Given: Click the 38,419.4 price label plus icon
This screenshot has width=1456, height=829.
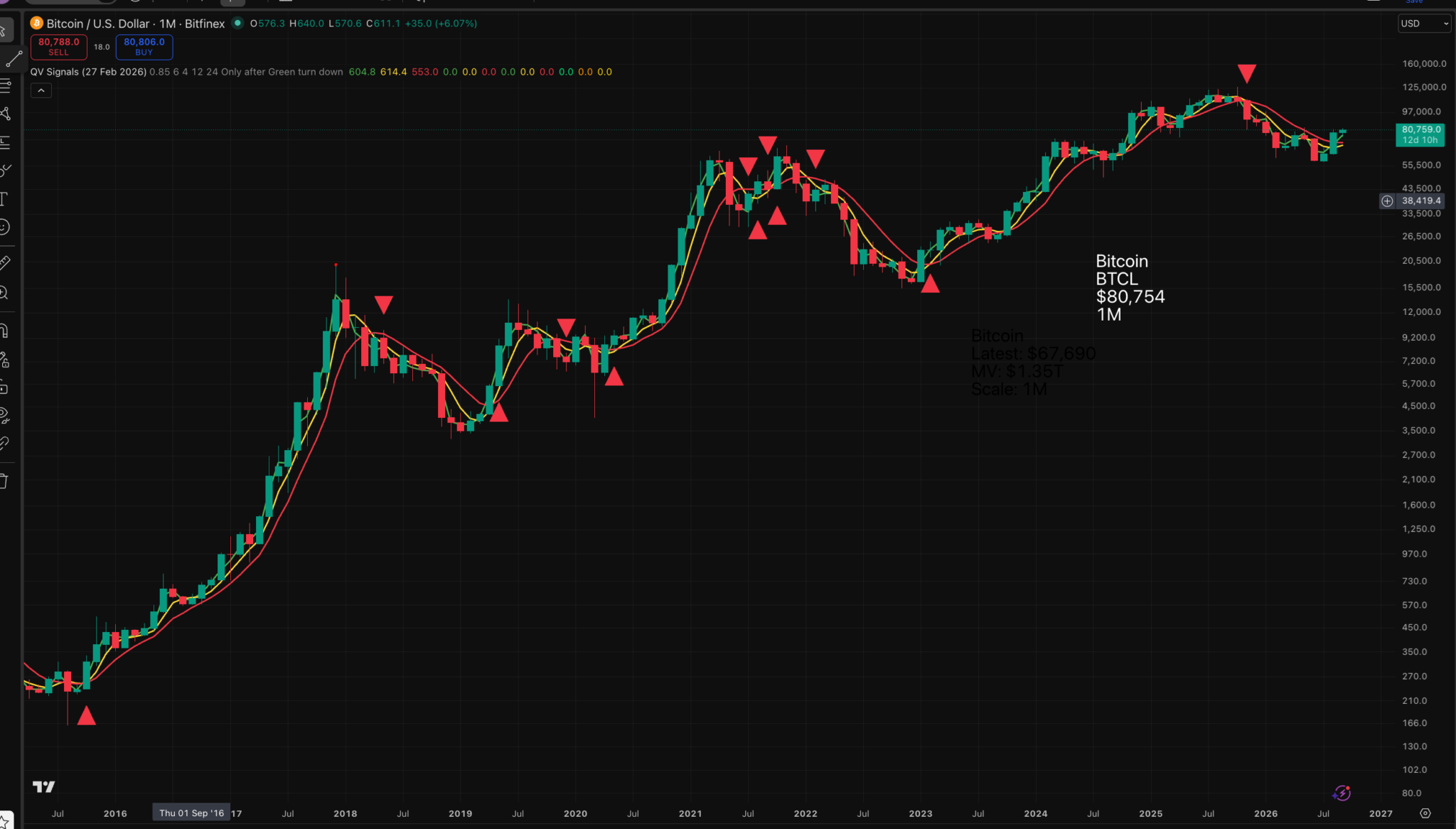Looking at the screenshot, I should [x=1387, y=201].
